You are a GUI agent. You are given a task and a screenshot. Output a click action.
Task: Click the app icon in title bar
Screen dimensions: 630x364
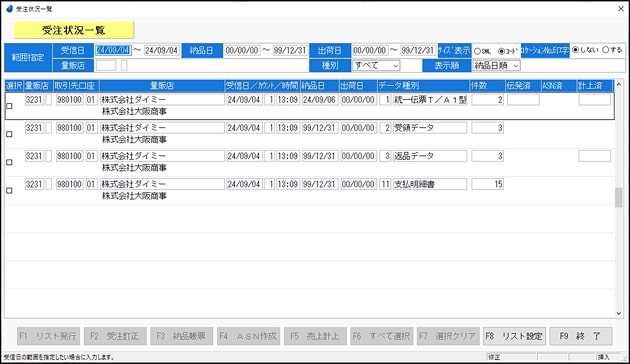(9, 8)
